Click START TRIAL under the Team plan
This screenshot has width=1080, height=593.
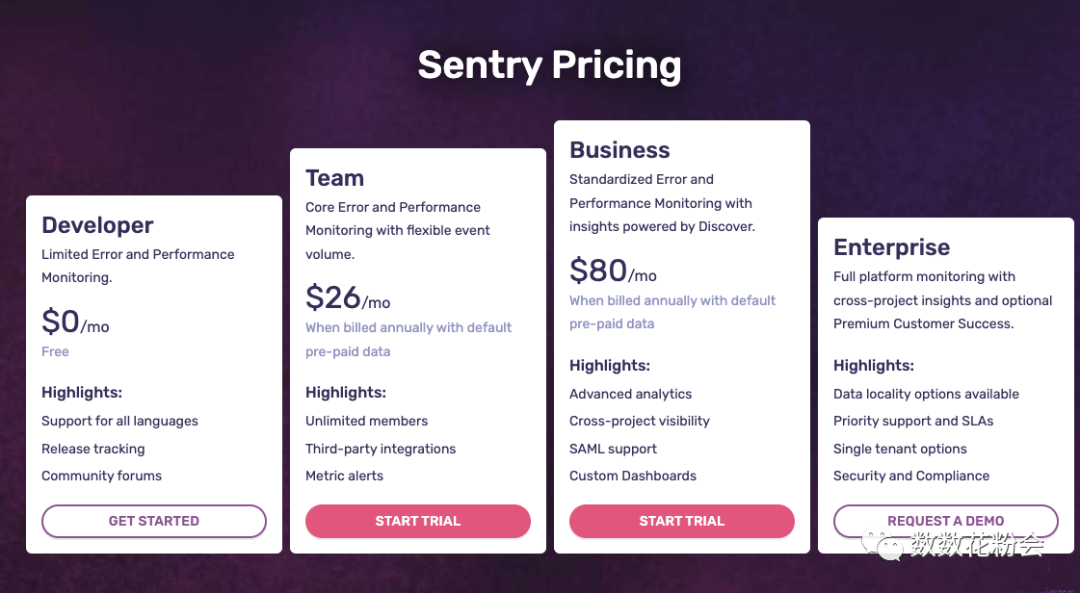point(417,521)
